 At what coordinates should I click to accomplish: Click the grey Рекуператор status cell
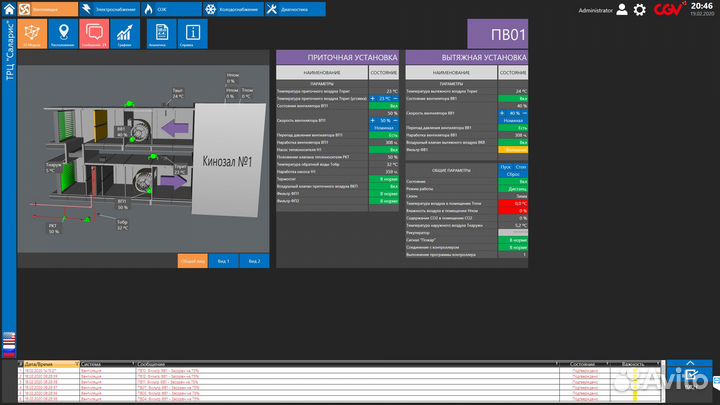(513, 233)
